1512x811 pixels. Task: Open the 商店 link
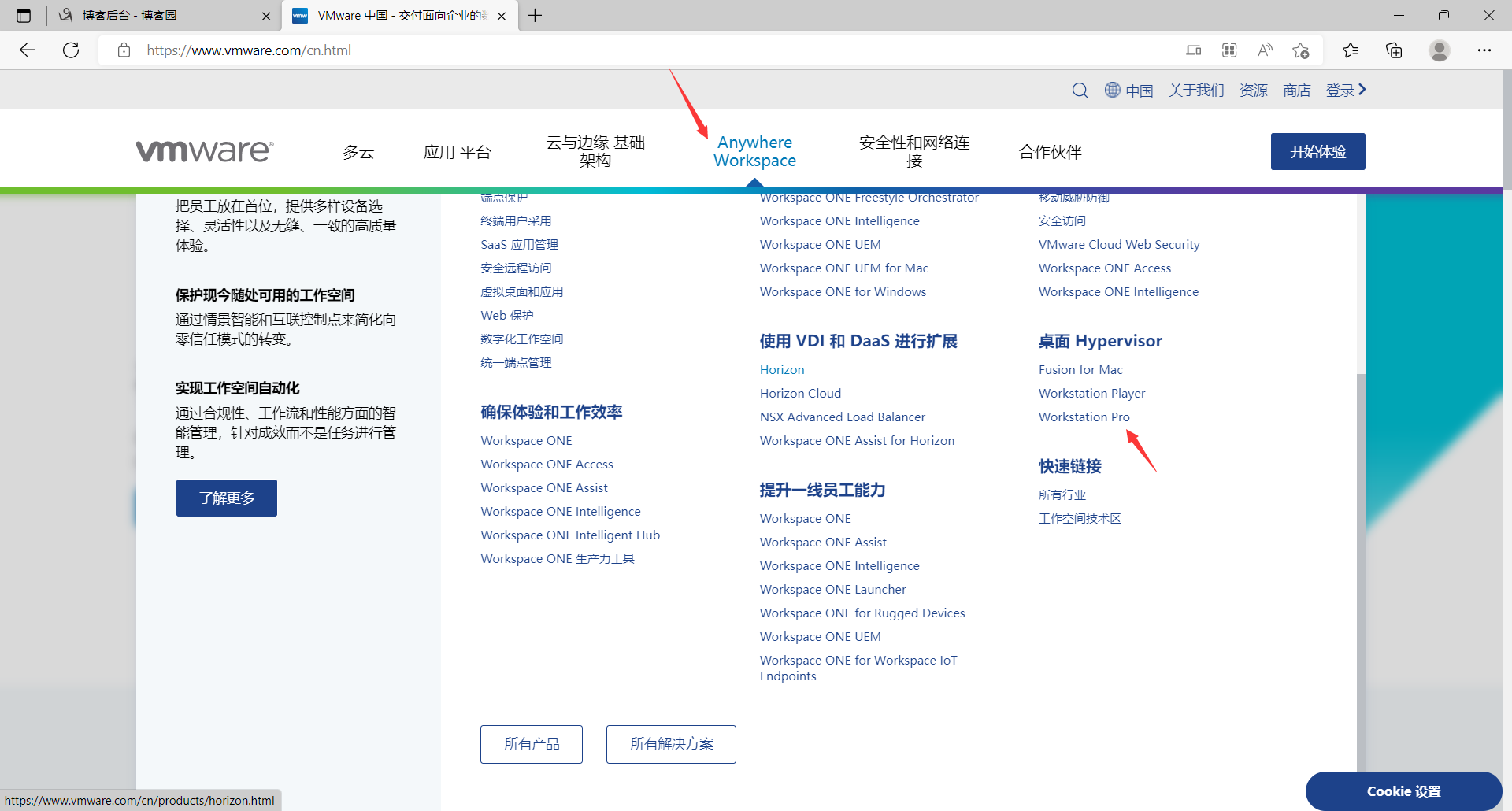(1297, 91)
